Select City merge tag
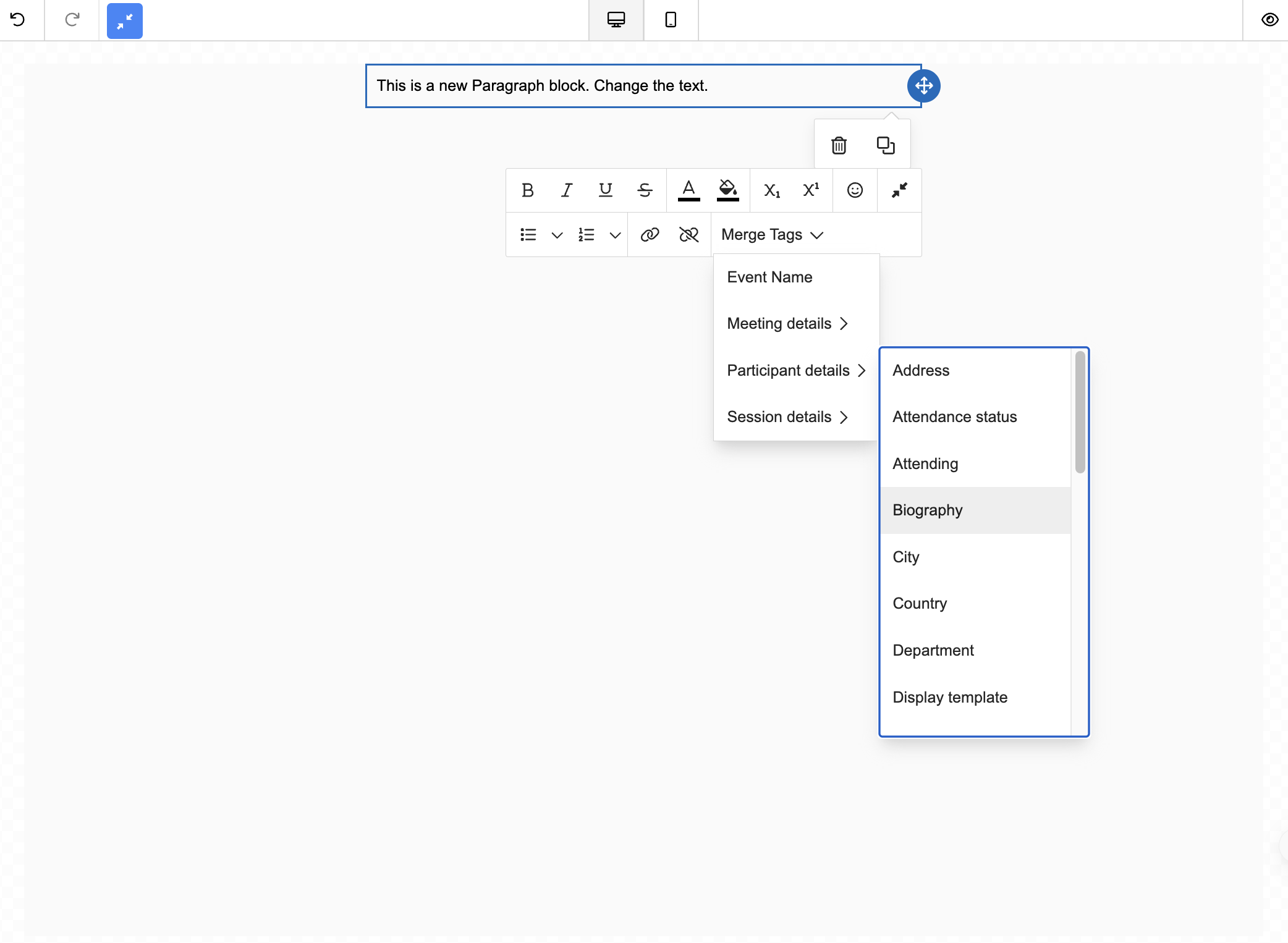Viewport: 1288px width, 943px height. [975, 557]
